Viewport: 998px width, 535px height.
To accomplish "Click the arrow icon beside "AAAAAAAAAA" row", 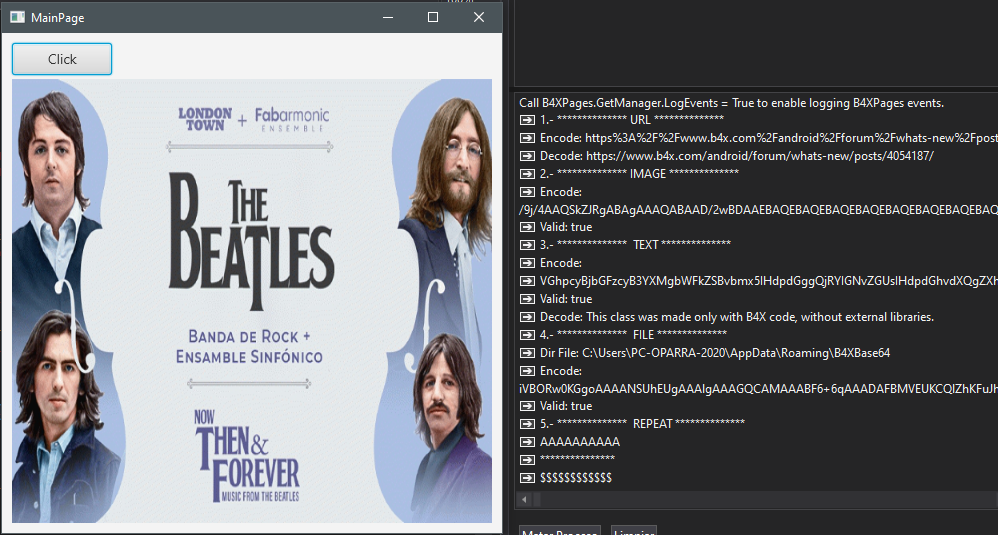I will 527,441.
